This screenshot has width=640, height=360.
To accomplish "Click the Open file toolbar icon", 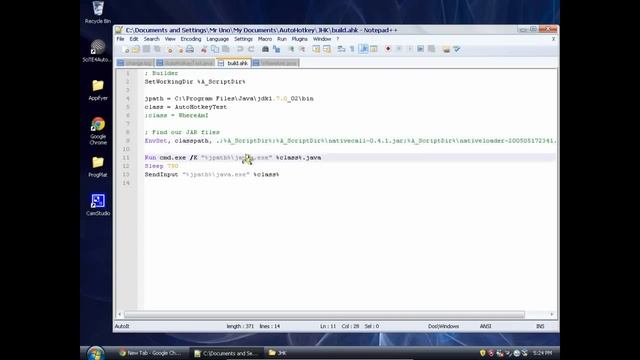I will 136,49.
